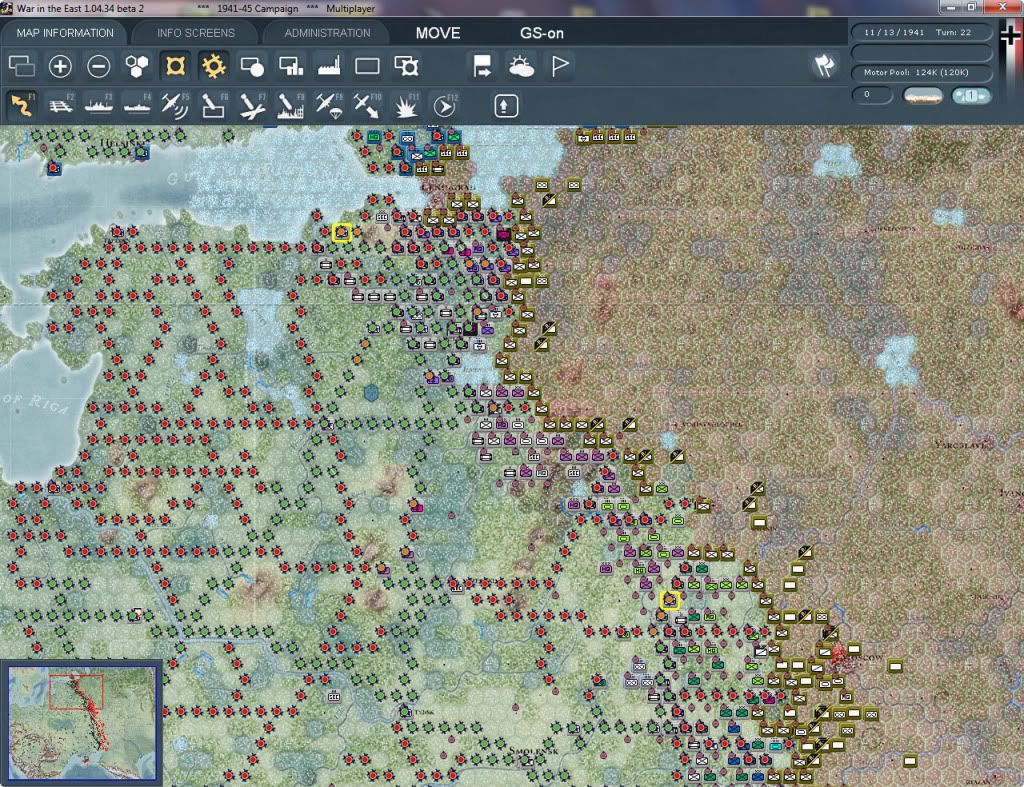The width and height of the screenshot is (1024, 787).
Task: Switch to the INFO SCREENS tab
Action: coord(195,33)
